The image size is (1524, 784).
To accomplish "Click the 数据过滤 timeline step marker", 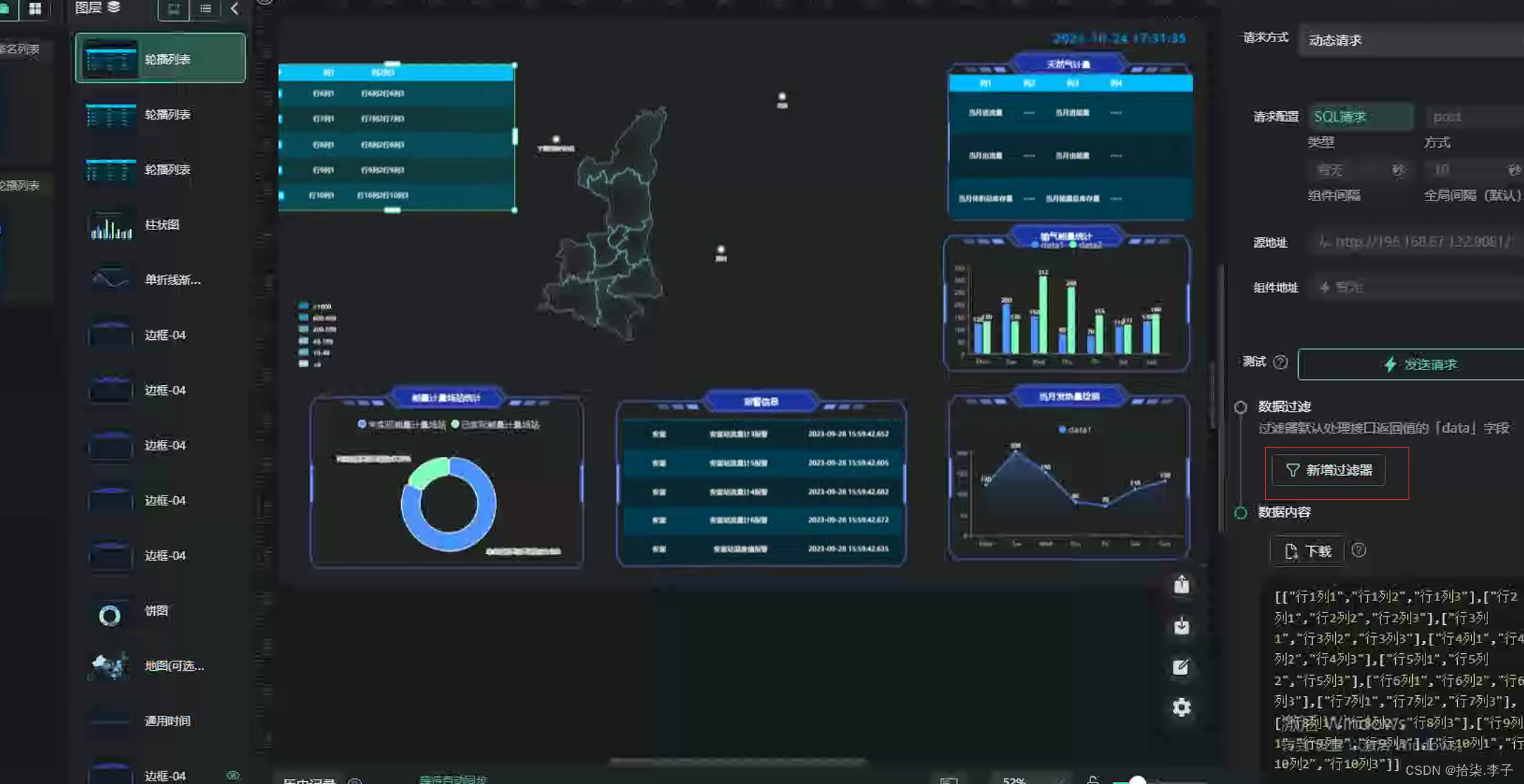I will [x=1240, y=407].
